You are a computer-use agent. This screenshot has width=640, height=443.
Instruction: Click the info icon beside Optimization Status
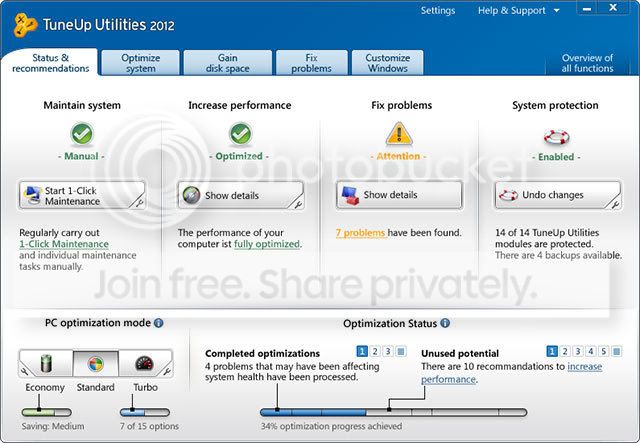[x=445, y=323]
